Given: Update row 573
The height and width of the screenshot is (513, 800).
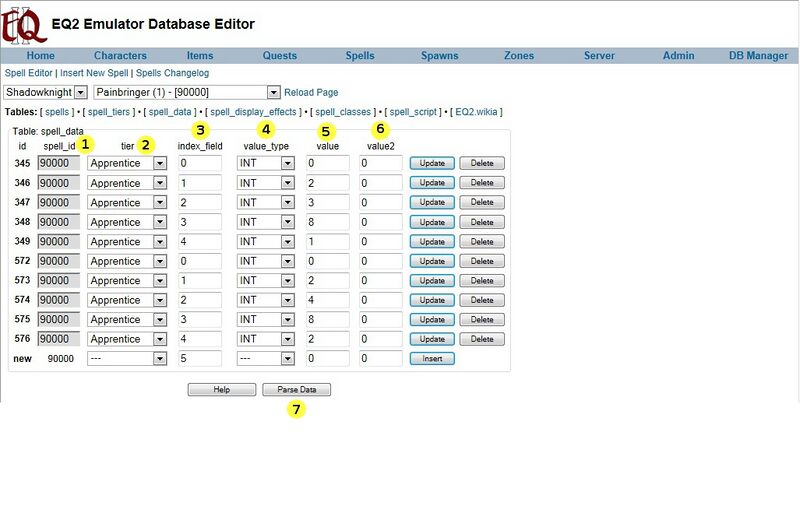Looking at the screenshot, I should (432, 281).
